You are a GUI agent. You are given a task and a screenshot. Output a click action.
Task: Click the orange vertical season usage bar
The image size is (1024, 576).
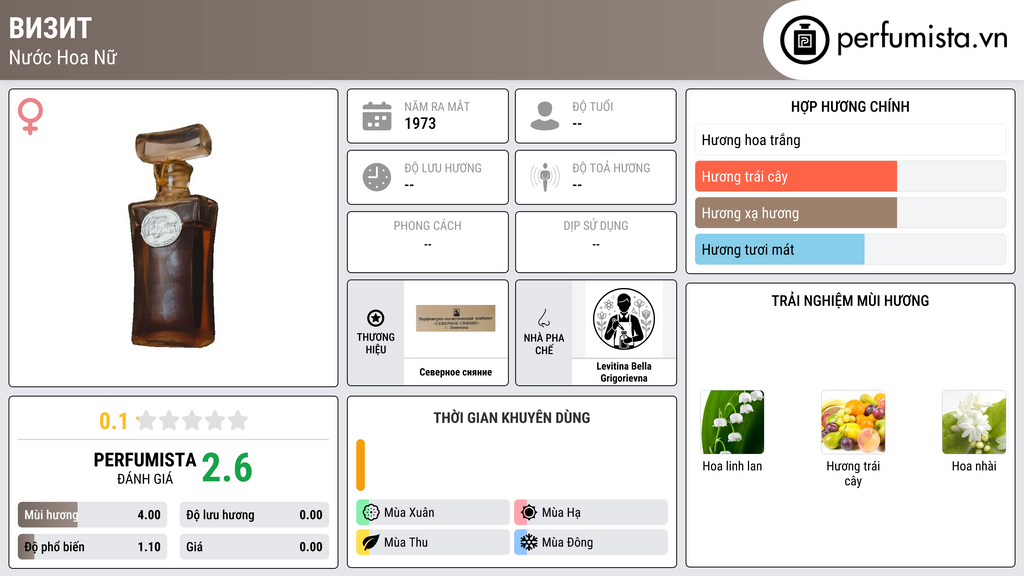tap(360, 465)
